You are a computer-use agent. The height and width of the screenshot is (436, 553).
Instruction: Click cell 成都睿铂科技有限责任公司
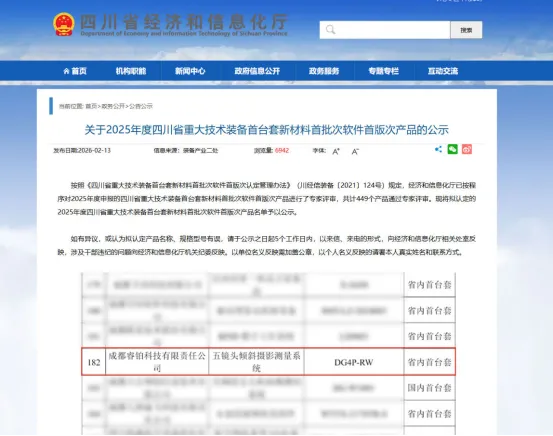pyautogui.click(x=157, y=362)
